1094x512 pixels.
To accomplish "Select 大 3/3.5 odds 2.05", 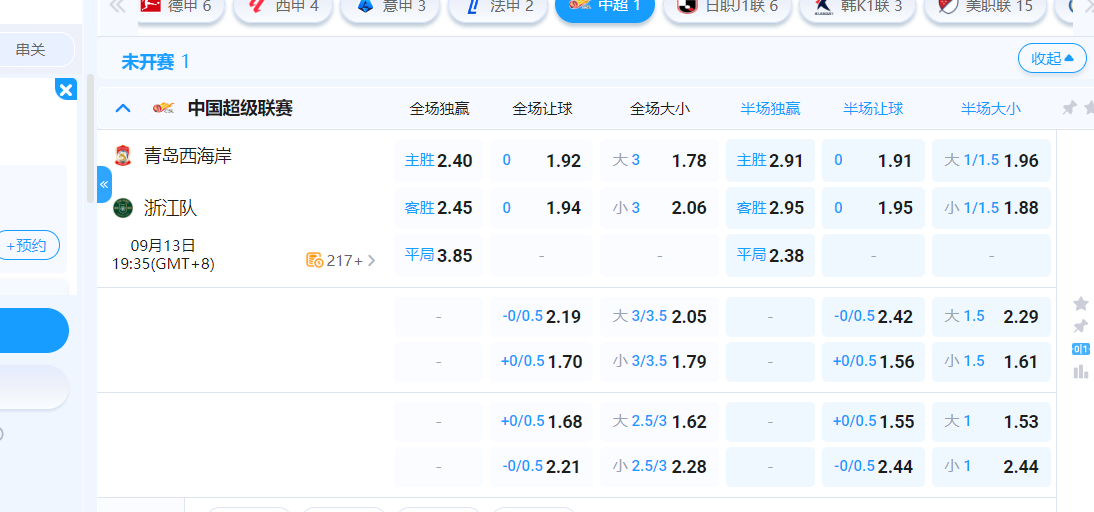I will coord(659,317).
